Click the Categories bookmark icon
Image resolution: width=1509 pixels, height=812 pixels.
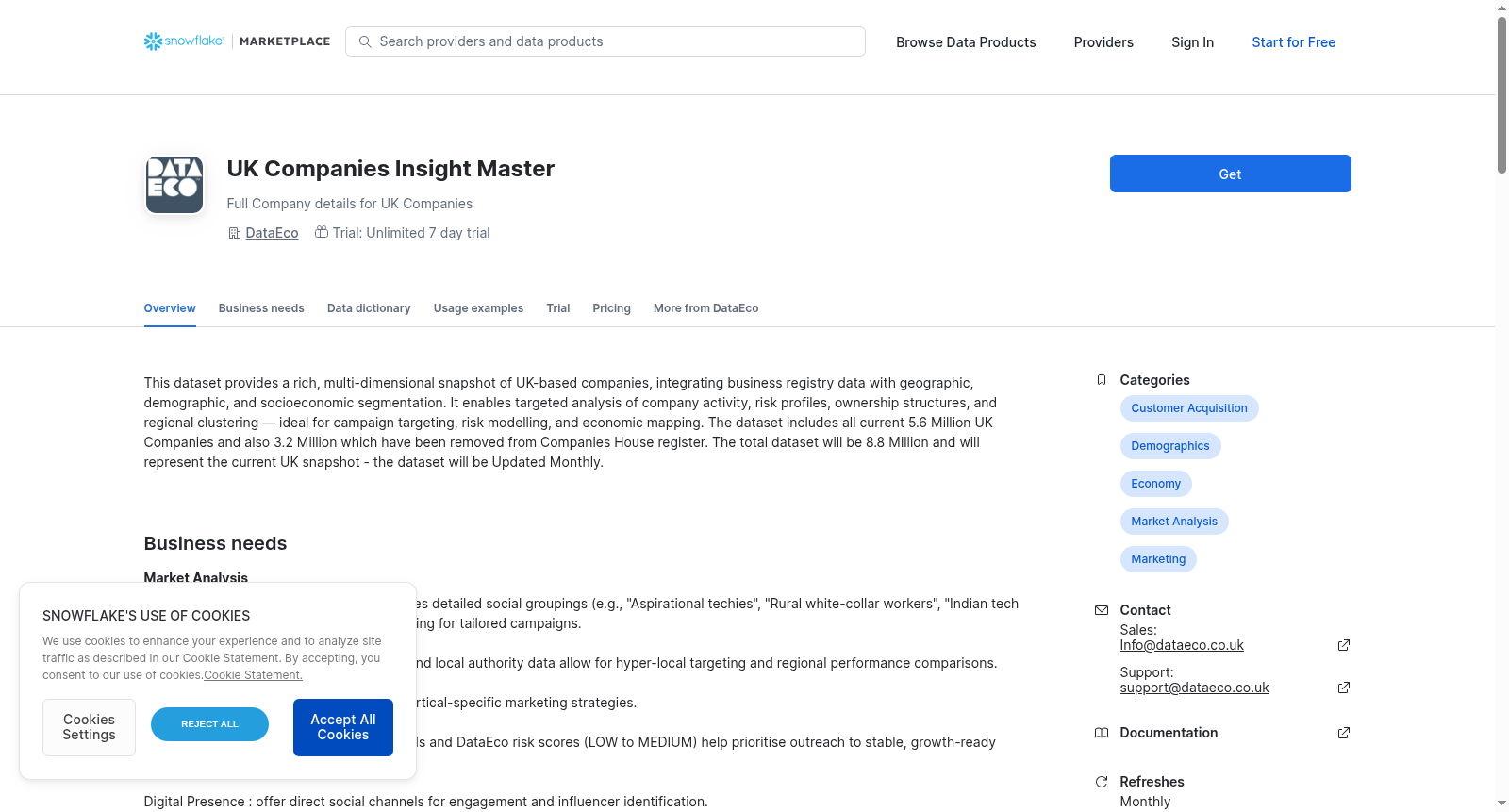1101,380
